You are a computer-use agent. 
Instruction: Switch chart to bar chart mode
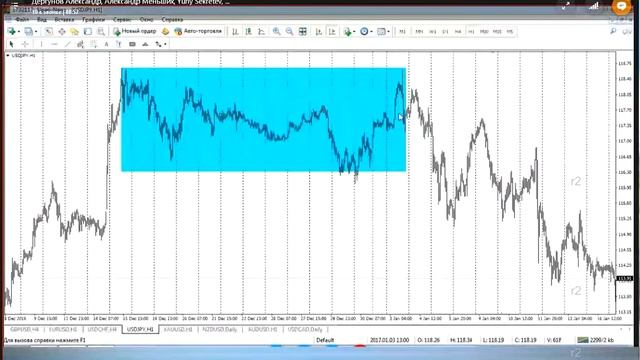[x=235, y=31]
